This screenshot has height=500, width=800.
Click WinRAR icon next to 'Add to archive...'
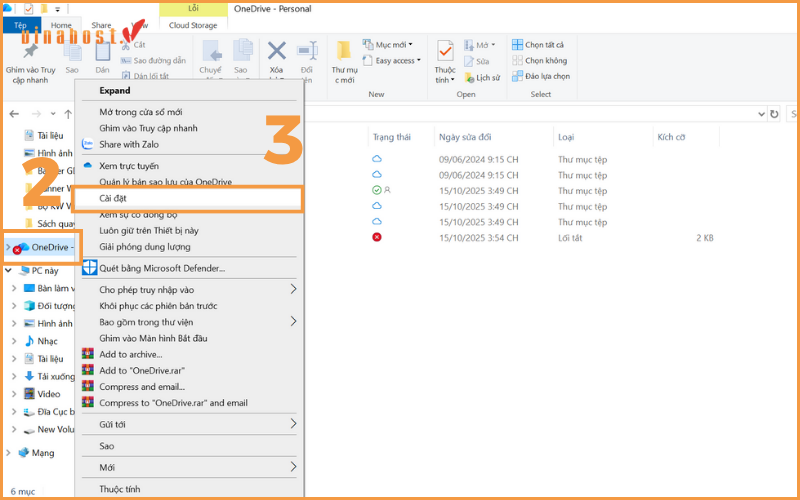[x=88, y=354]
